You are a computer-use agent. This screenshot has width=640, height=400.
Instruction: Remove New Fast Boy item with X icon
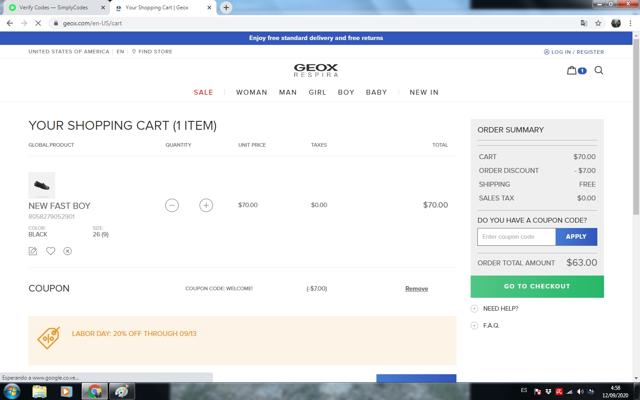[x=68, y=251]
